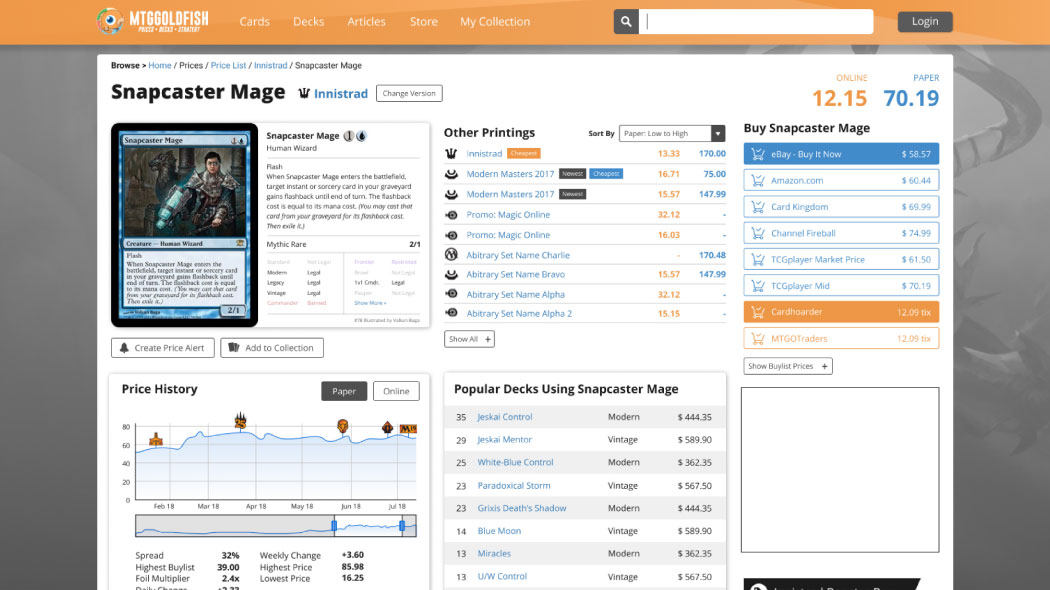Image resolution: width=1050 pixels, height=590 pixels.
Task: Click cart icon next to TCGplayer Mid
Action: coord(758,286)
